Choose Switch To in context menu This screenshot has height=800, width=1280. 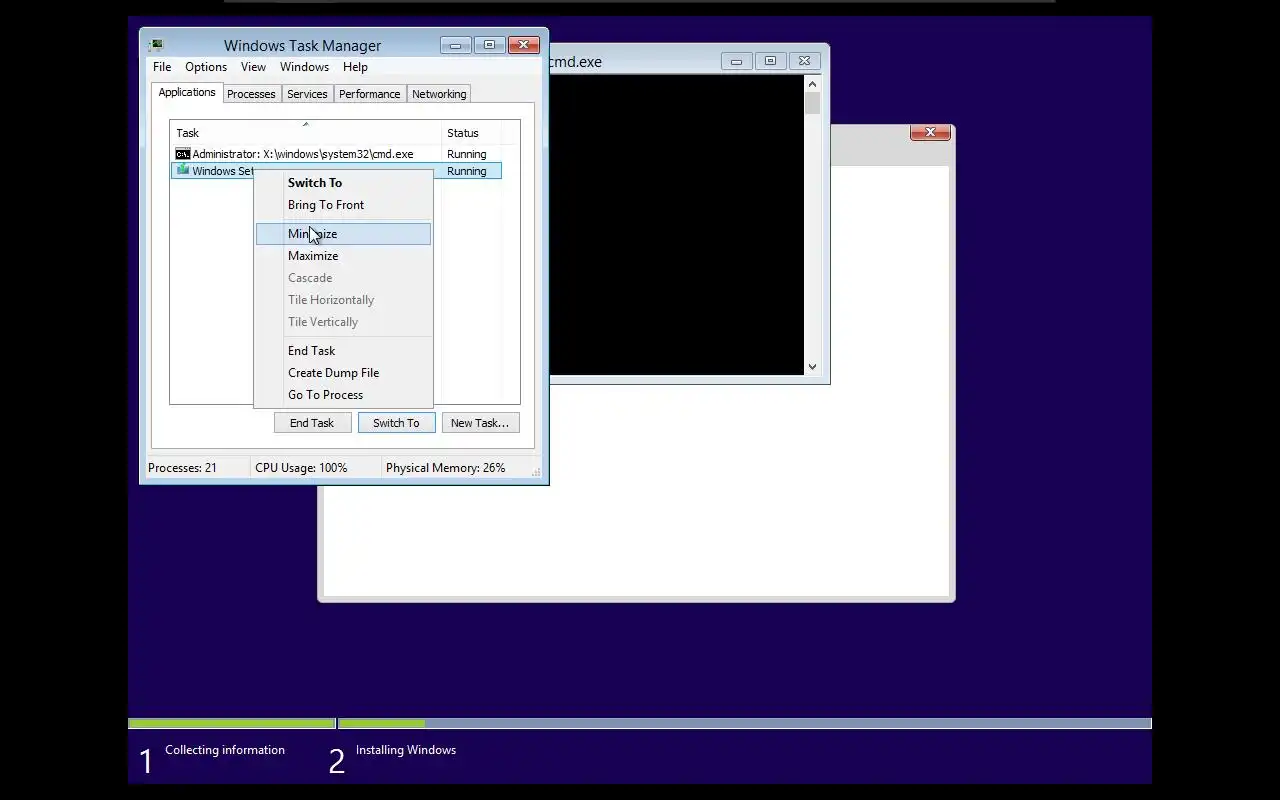click(343, 183)
